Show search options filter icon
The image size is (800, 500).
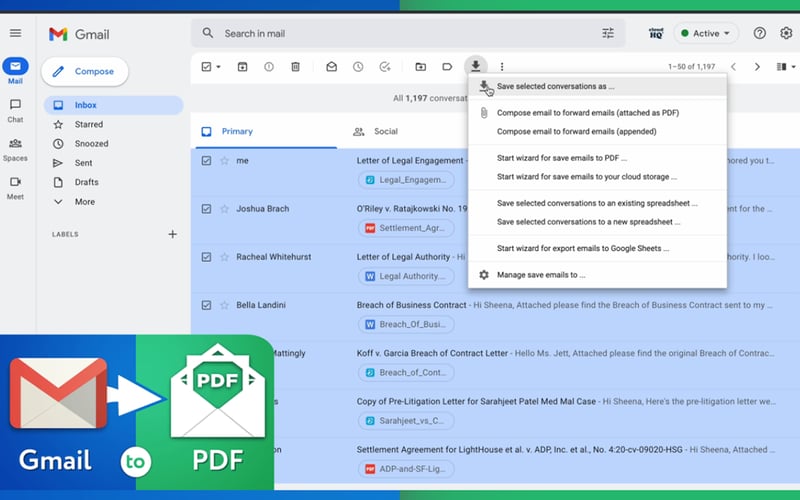pos(608,34)
